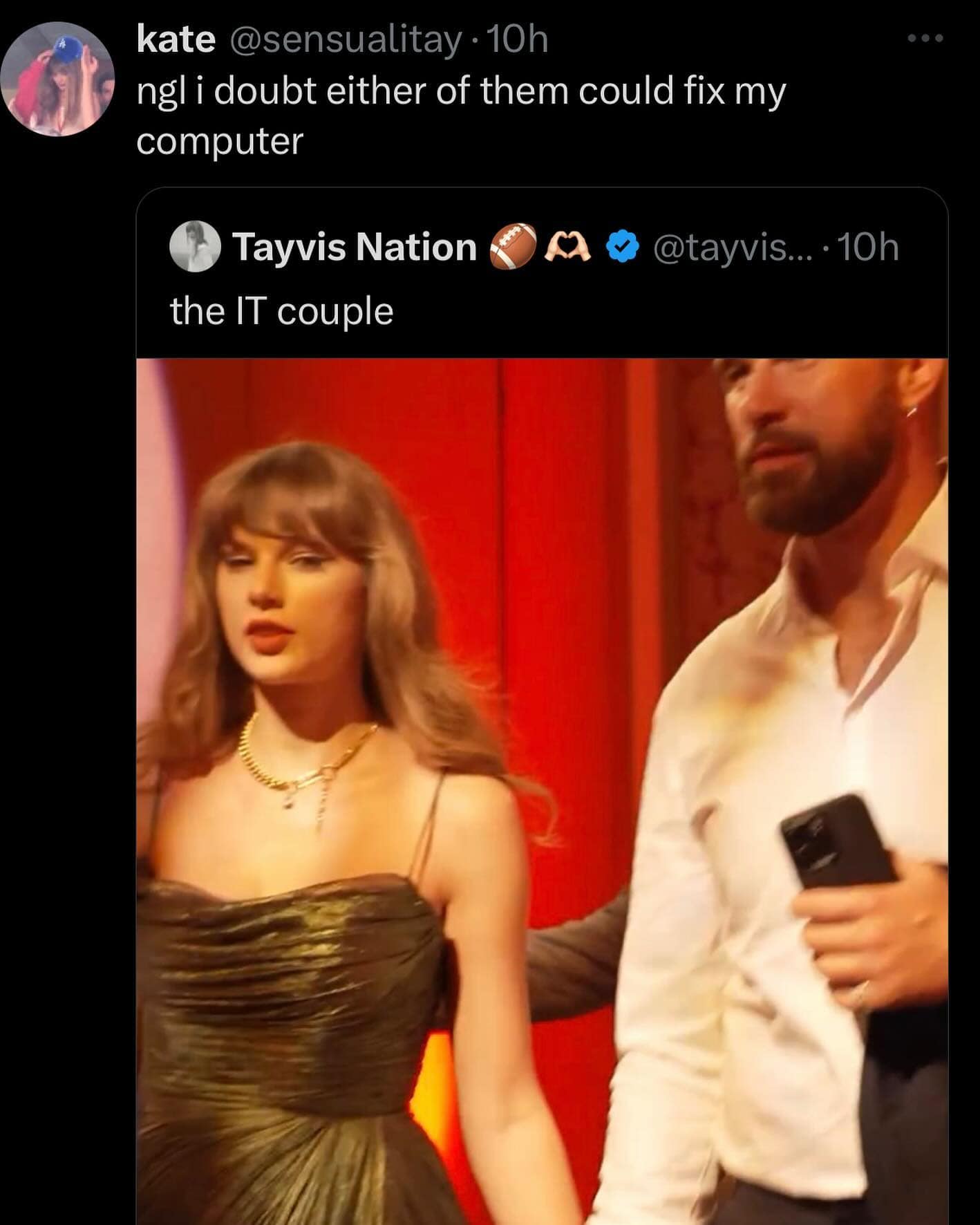Select the "the IT couple" quoted text
The height and width of the screenshot is (1225, 980).
tap(281, 311)
